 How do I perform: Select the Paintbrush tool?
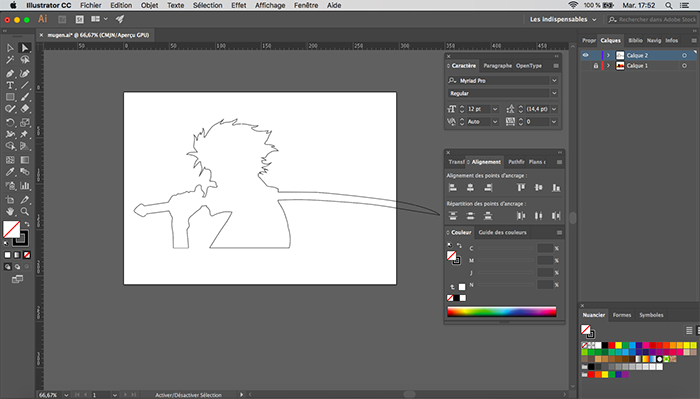[x=25, y=97]
